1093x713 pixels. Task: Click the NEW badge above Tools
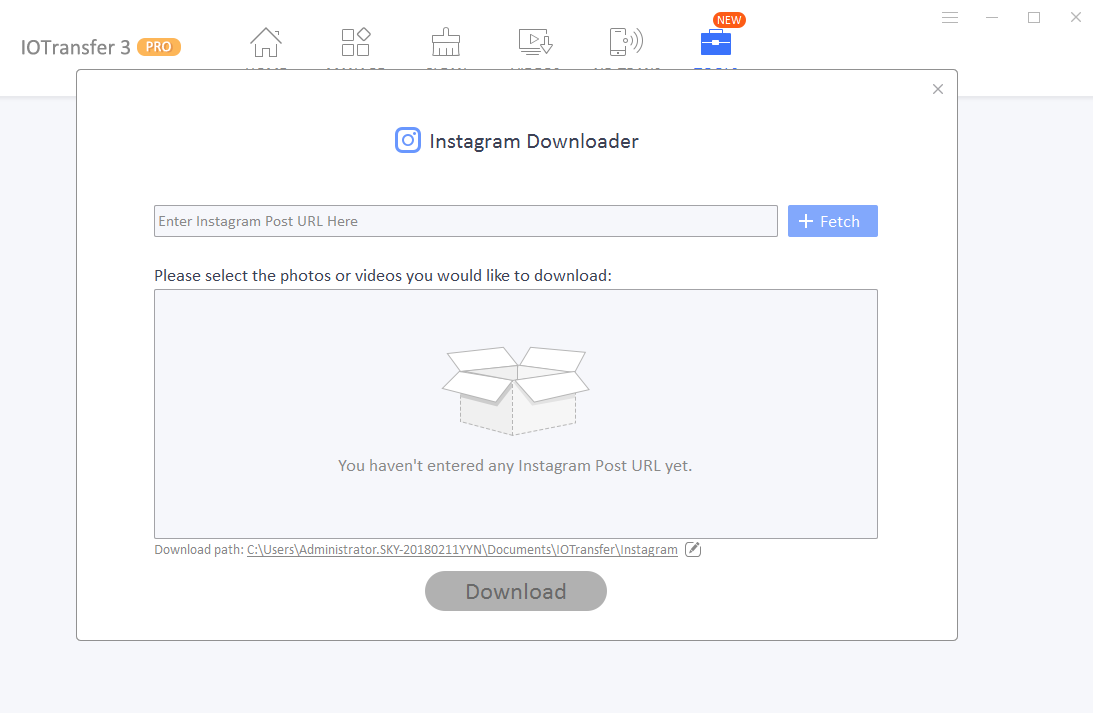tap(729, 20)
